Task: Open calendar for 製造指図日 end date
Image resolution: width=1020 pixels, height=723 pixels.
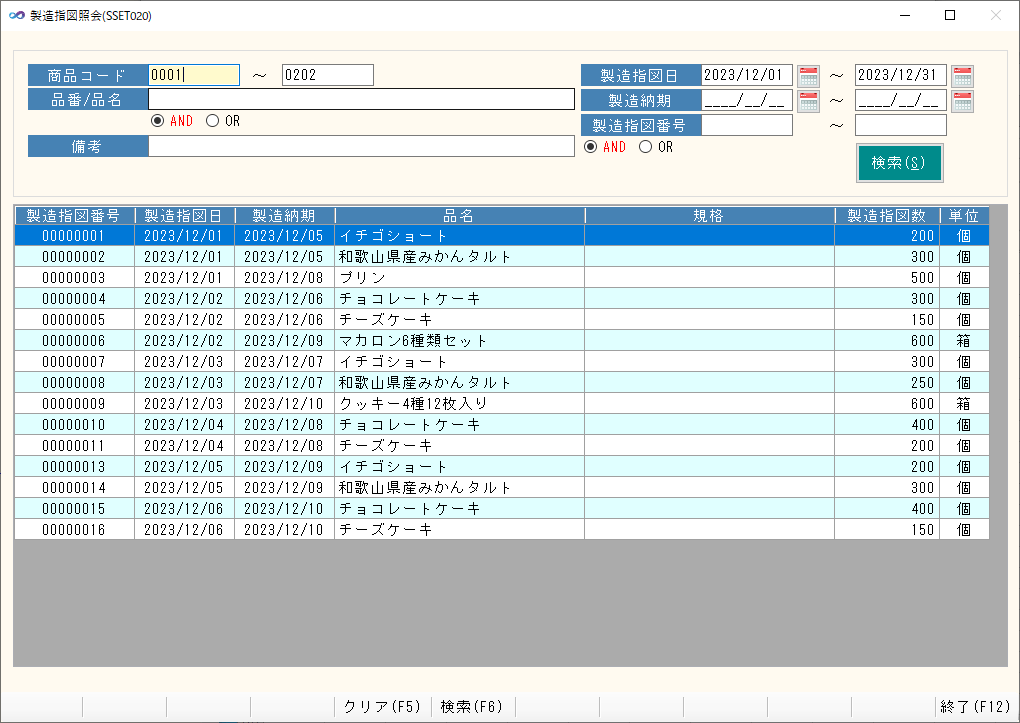Action: [962, 76]
